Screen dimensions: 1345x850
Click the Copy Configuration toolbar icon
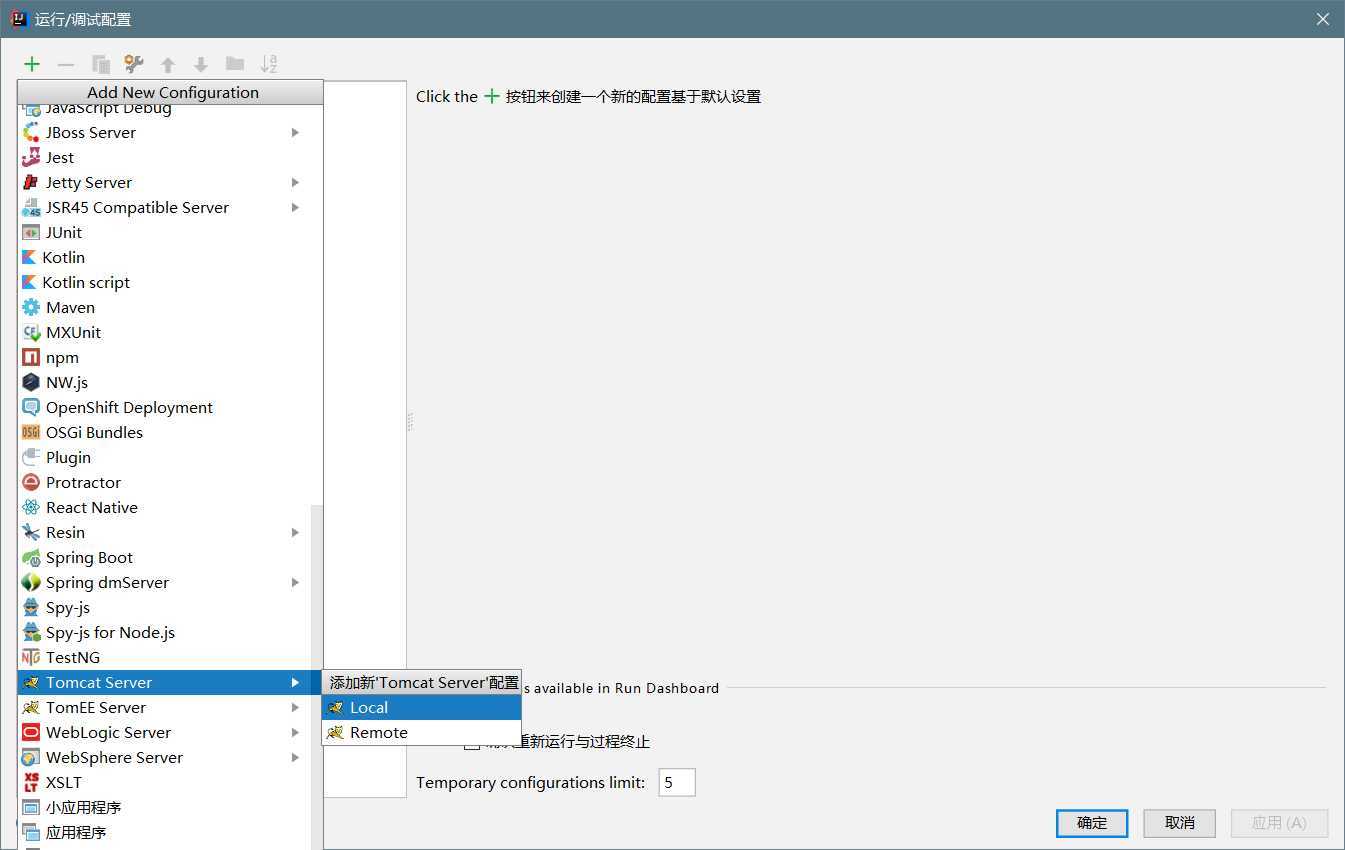tap(101, 64)
